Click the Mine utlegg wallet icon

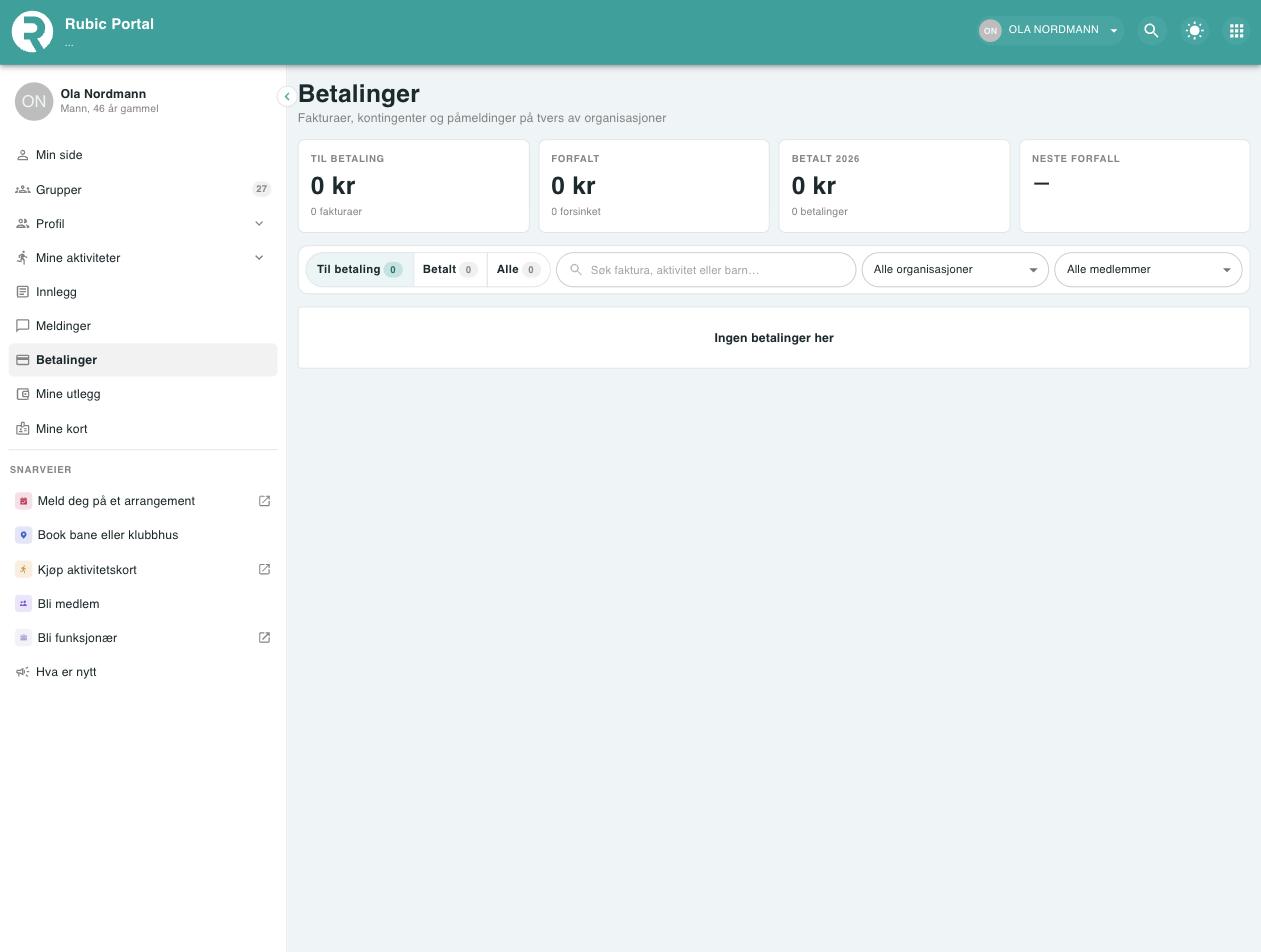pos(23,394)
